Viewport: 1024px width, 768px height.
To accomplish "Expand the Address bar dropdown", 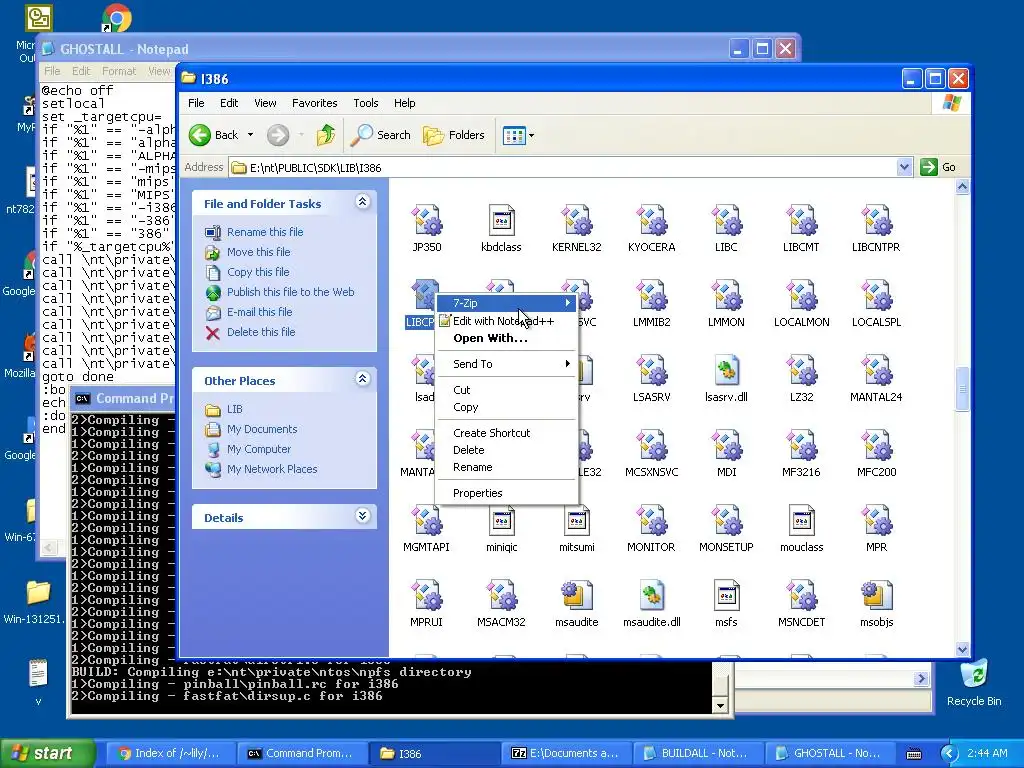I will [x=904, y=167].
